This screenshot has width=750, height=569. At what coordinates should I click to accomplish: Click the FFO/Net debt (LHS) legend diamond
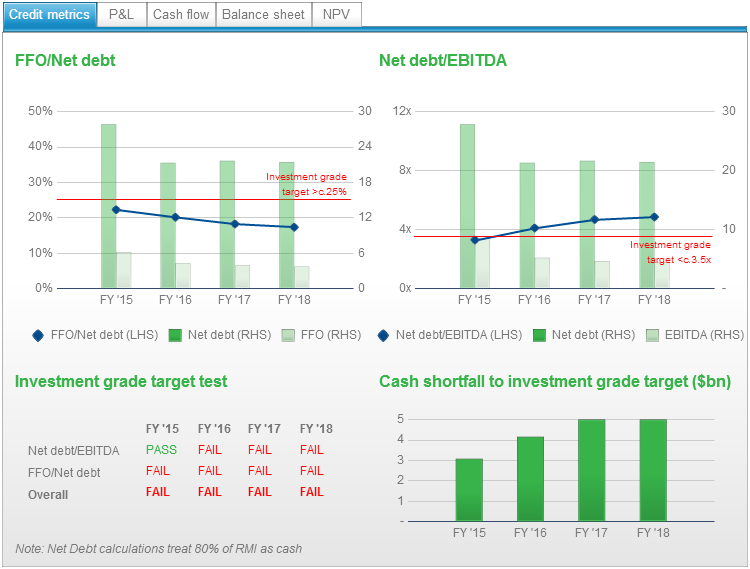point(38,336)
